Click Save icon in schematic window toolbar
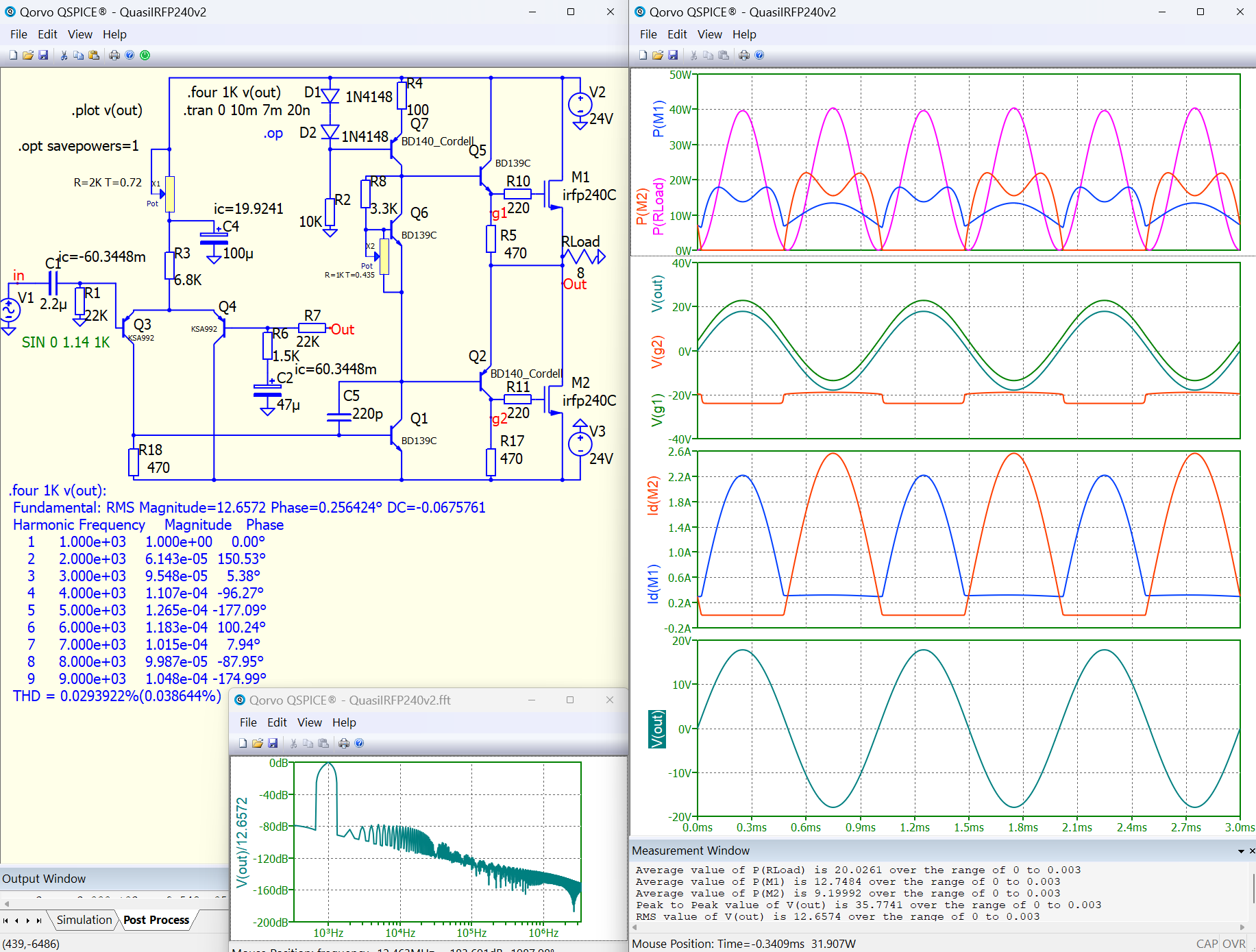Viewport: 1256px width, 952px height. (x=43, y=56)
